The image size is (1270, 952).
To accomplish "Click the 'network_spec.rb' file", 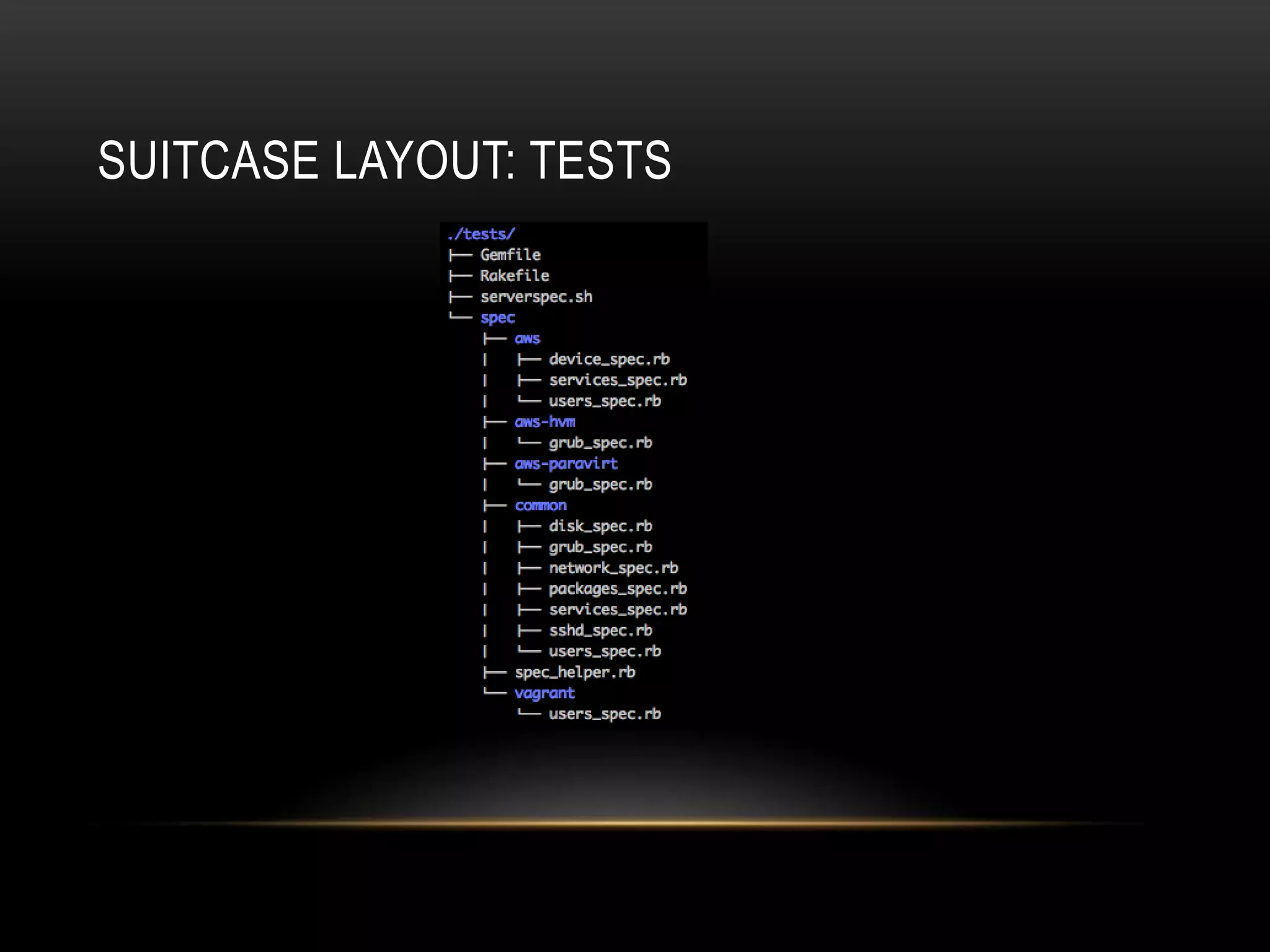I will [613, 568].
